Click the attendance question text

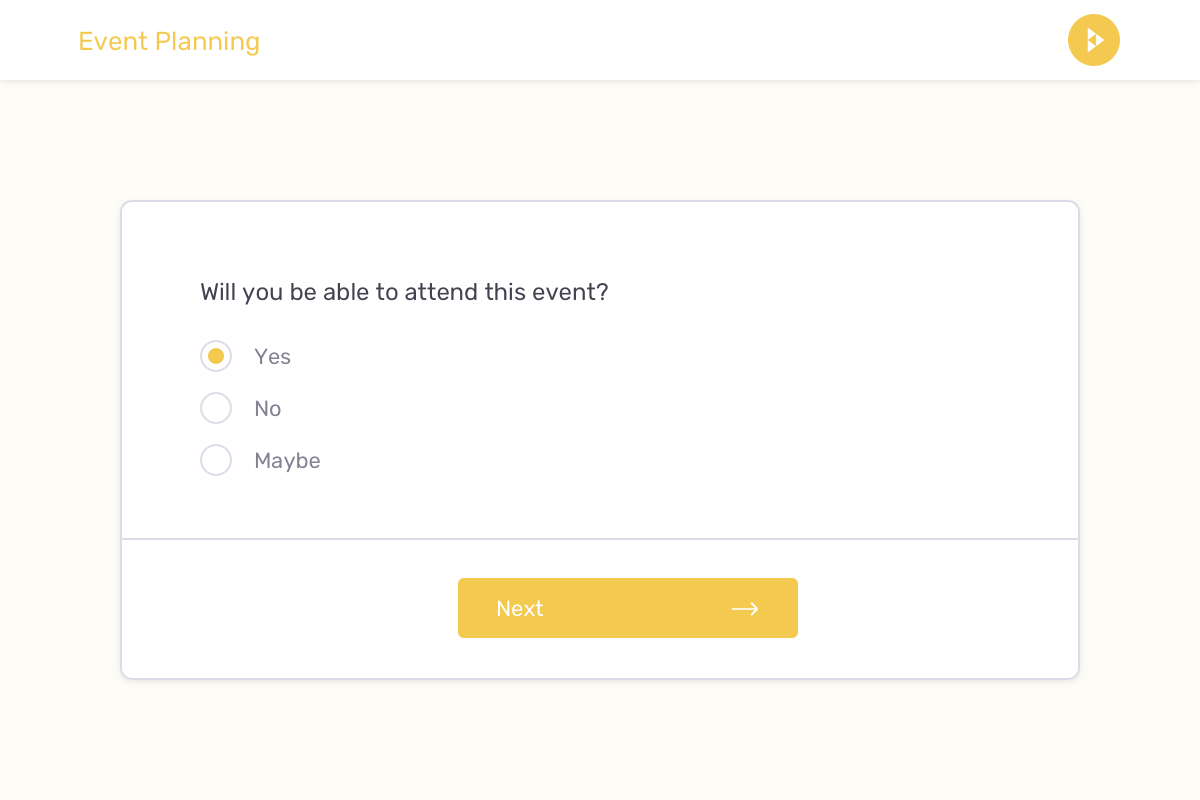pos(404,292)
